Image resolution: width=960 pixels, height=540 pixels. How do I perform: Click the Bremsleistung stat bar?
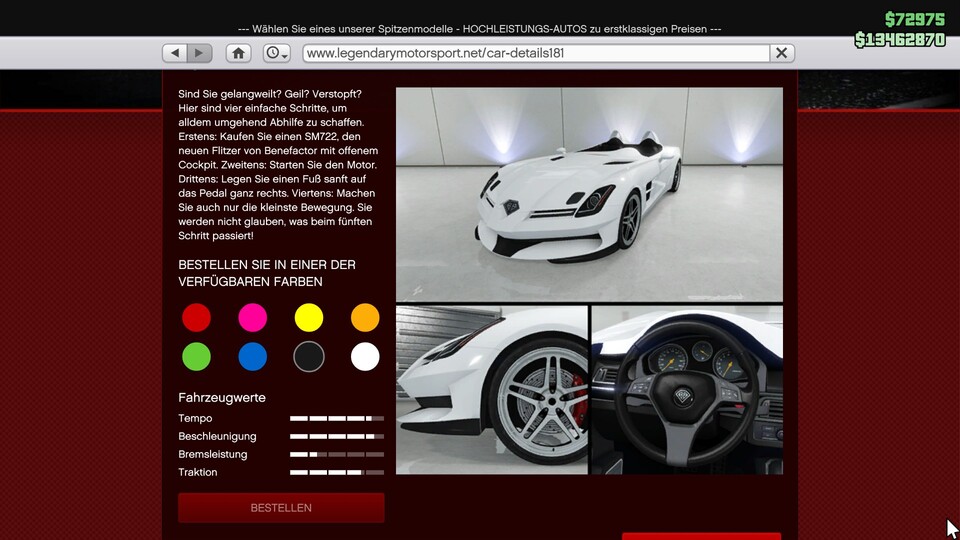pyautogui.click(x=337, y=454)
